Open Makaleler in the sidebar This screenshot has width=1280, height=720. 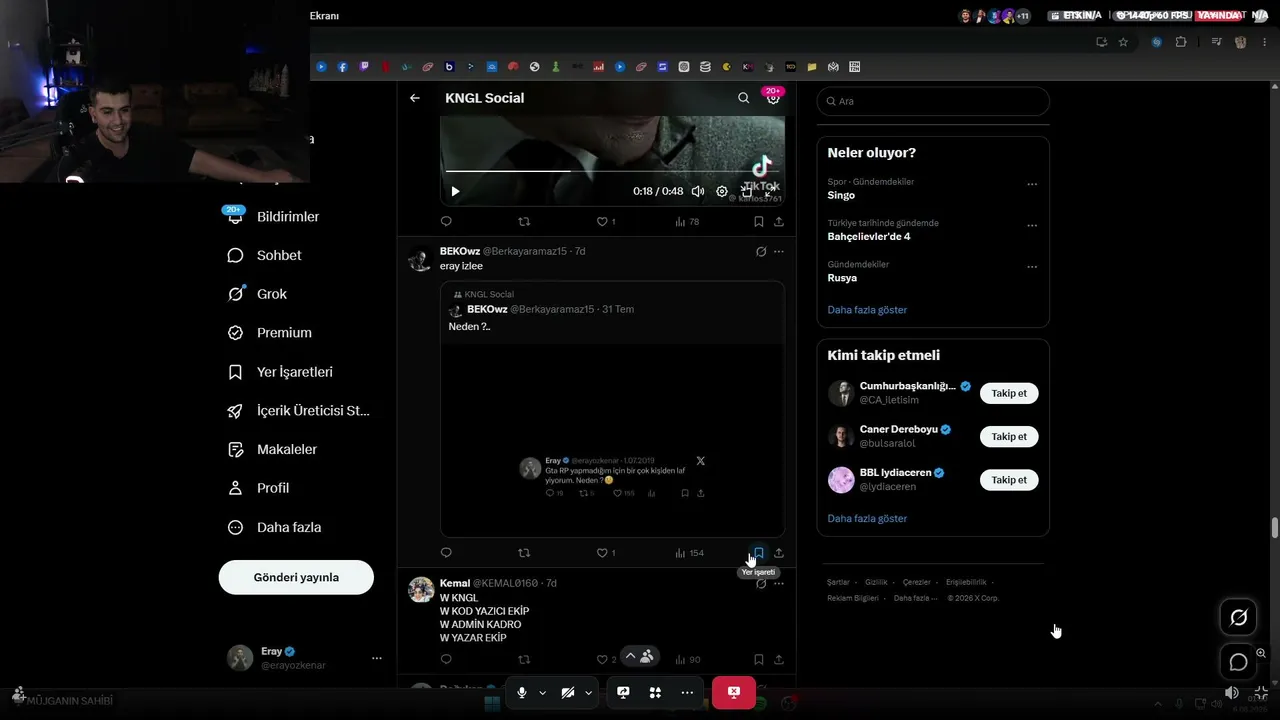[273, 449]
